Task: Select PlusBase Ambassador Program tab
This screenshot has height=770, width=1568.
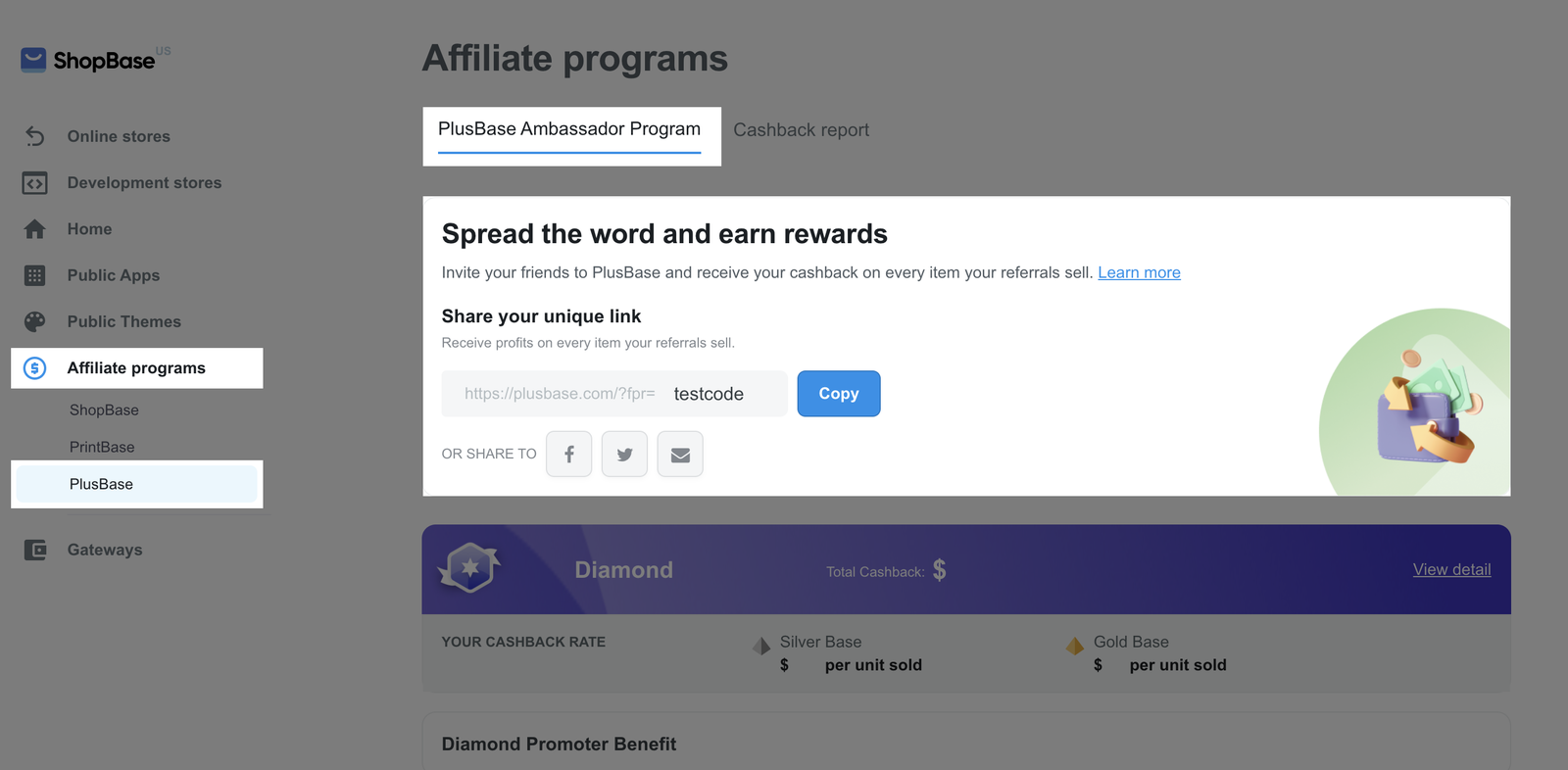Action: [x=569, y=129]
